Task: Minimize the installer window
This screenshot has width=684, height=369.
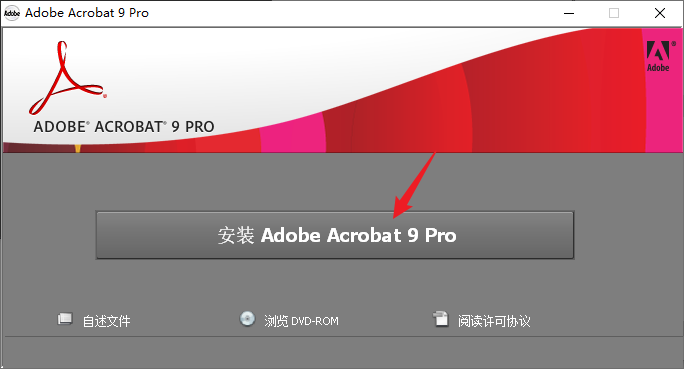Action: click(x=569, y=13)
